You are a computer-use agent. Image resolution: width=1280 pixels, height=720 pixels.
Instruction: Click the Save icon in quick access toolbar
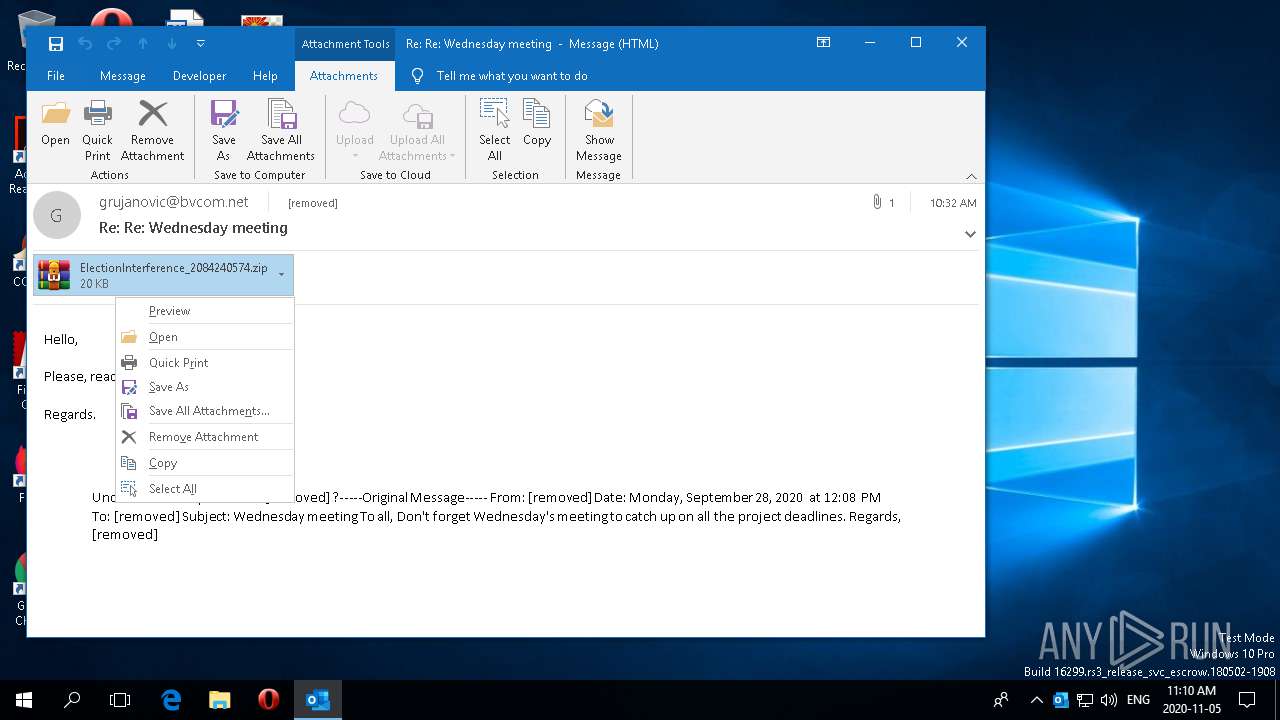[x=56, y=43]
